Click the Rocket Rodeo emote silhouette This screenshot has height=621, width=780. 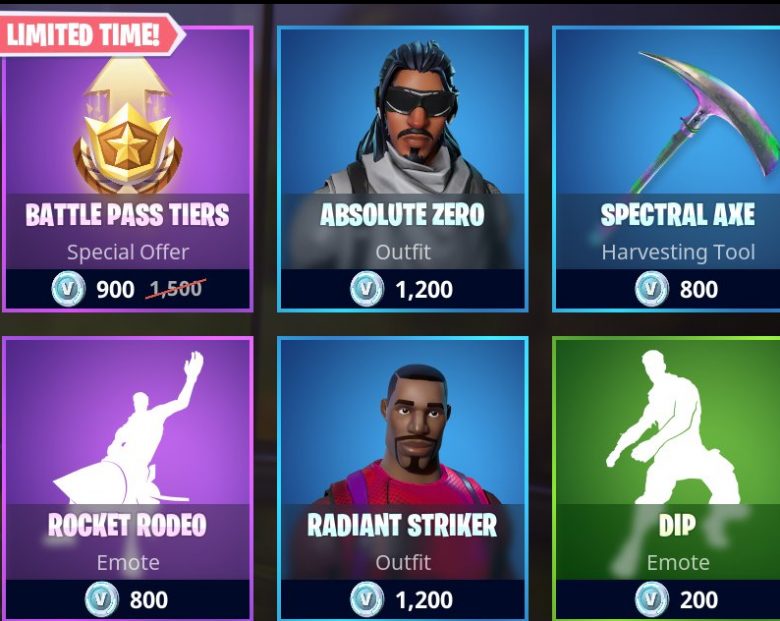click(128, 428)
